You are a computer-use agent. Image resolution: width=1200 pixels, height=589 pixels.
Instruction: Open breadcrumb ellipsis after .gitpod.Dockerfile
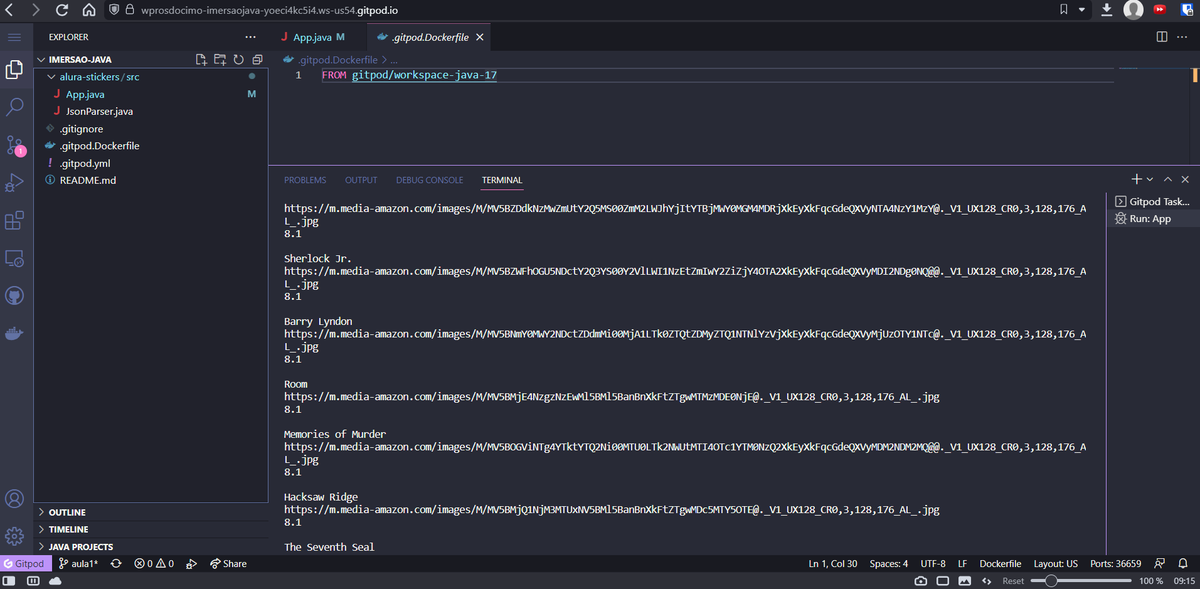click(394, 60)
